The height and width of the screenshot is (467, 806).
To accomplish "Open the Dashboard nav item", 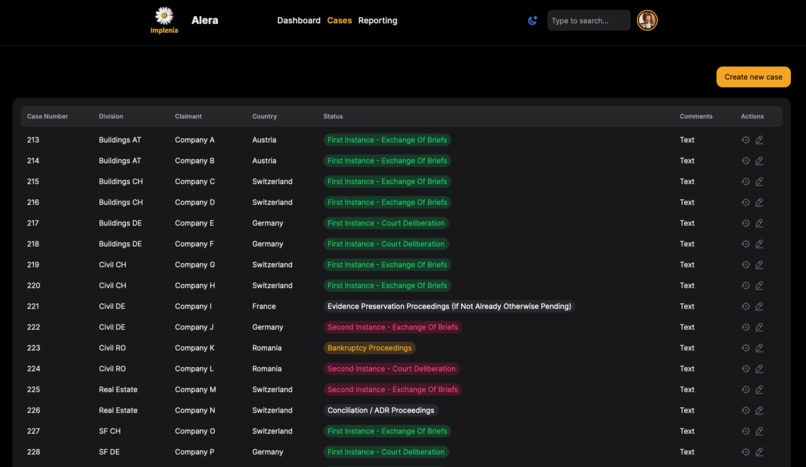I will click(299, 21).
